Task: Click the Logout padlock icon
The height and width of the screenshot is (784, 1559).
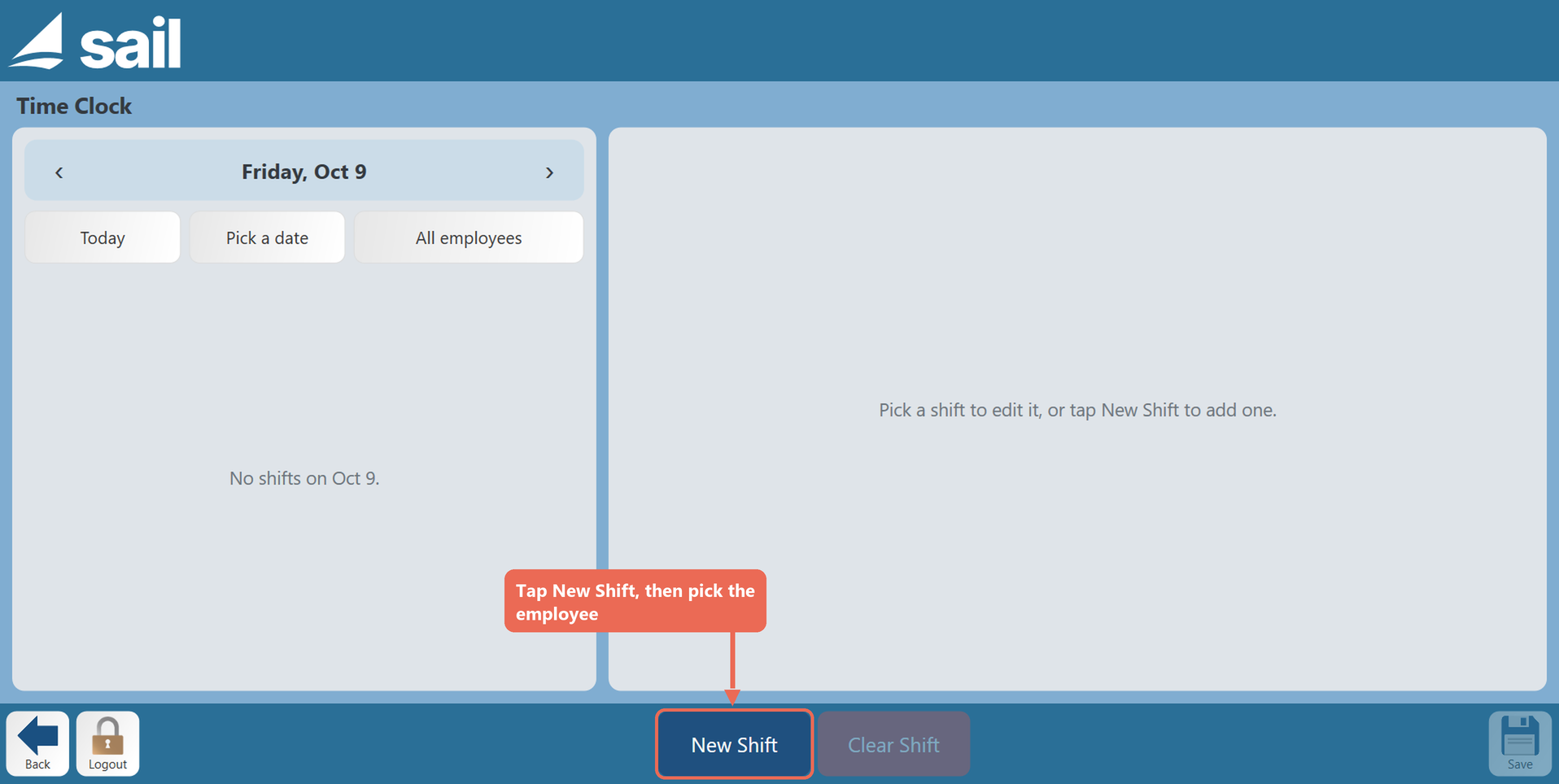Action: click(107, 736)
